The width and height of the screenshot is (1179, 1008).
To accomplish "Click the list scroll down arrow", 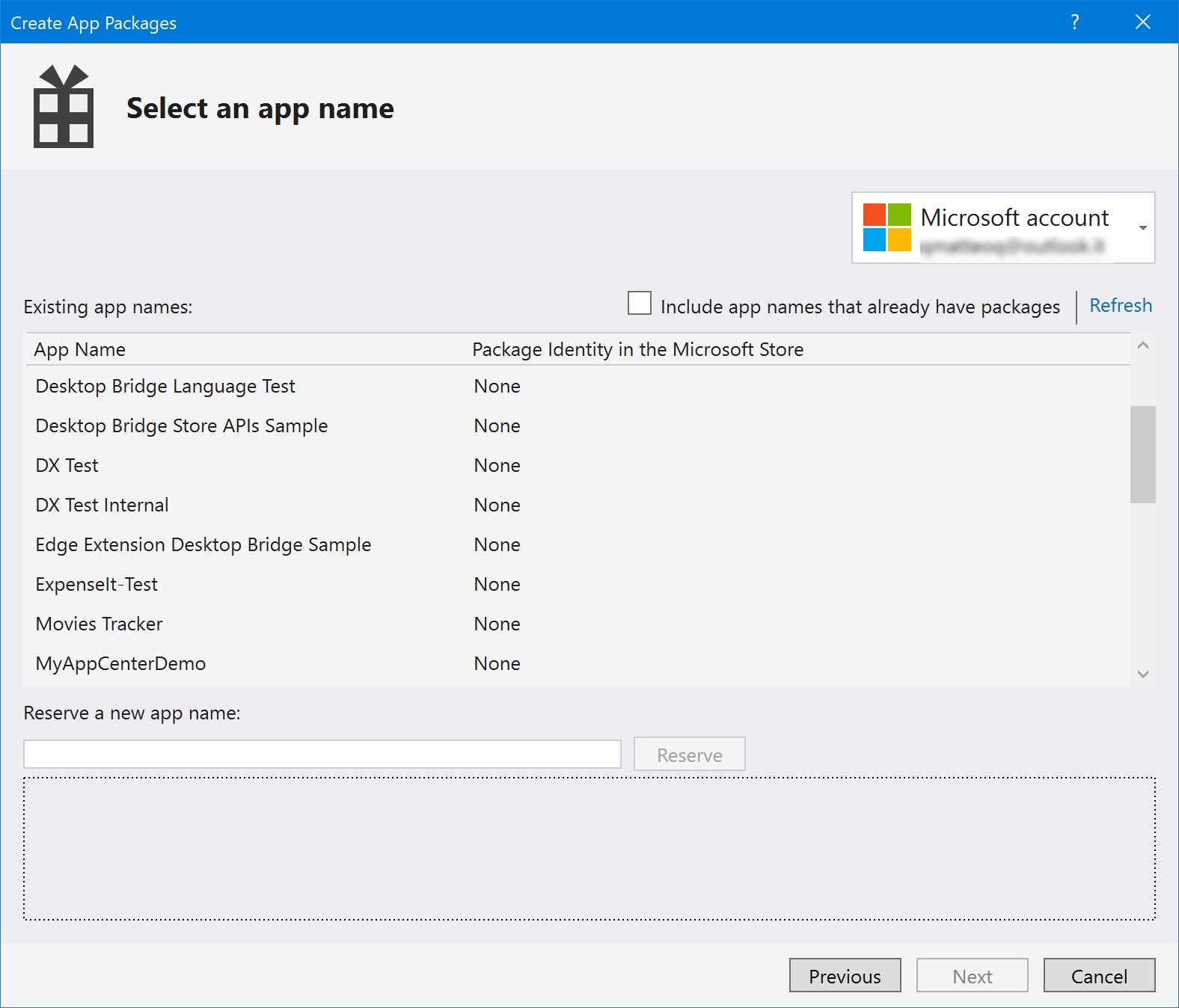I will click(1142, 674).
